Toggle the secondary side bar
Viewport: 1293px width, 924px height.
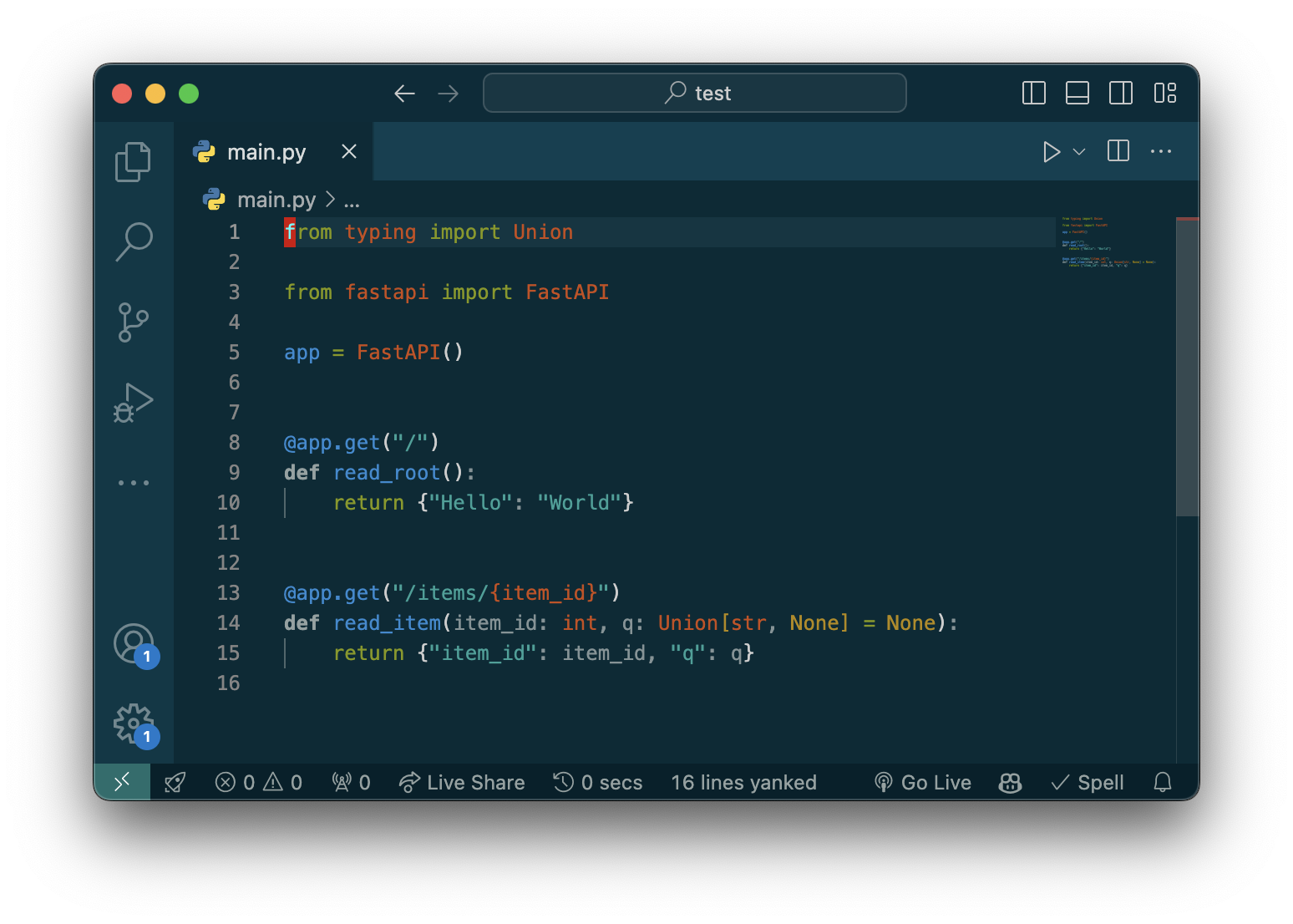(1120, 93)
